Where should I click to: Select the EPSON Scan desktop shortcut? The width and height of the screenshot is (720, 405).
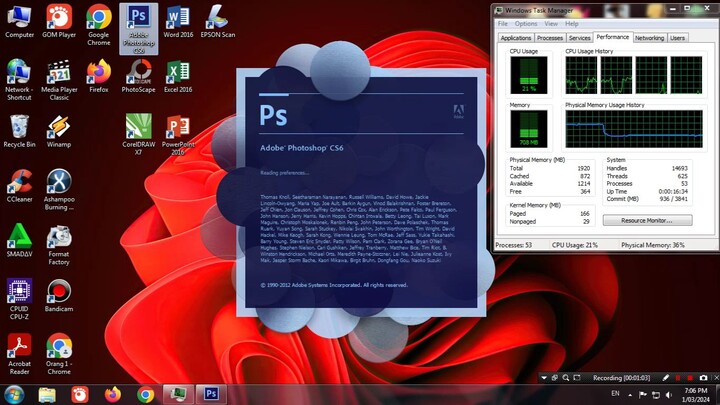218,22
